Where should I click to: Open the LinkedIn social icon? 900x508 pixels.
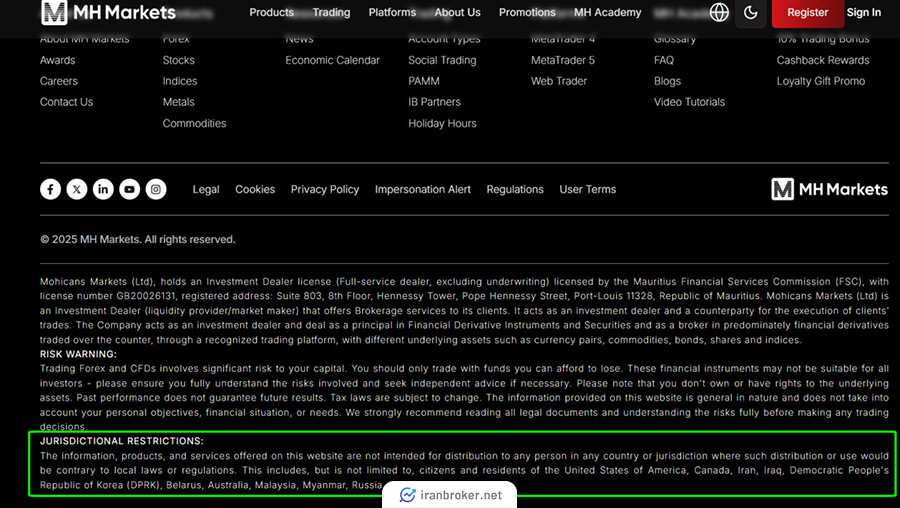click(x=103, y=189)
